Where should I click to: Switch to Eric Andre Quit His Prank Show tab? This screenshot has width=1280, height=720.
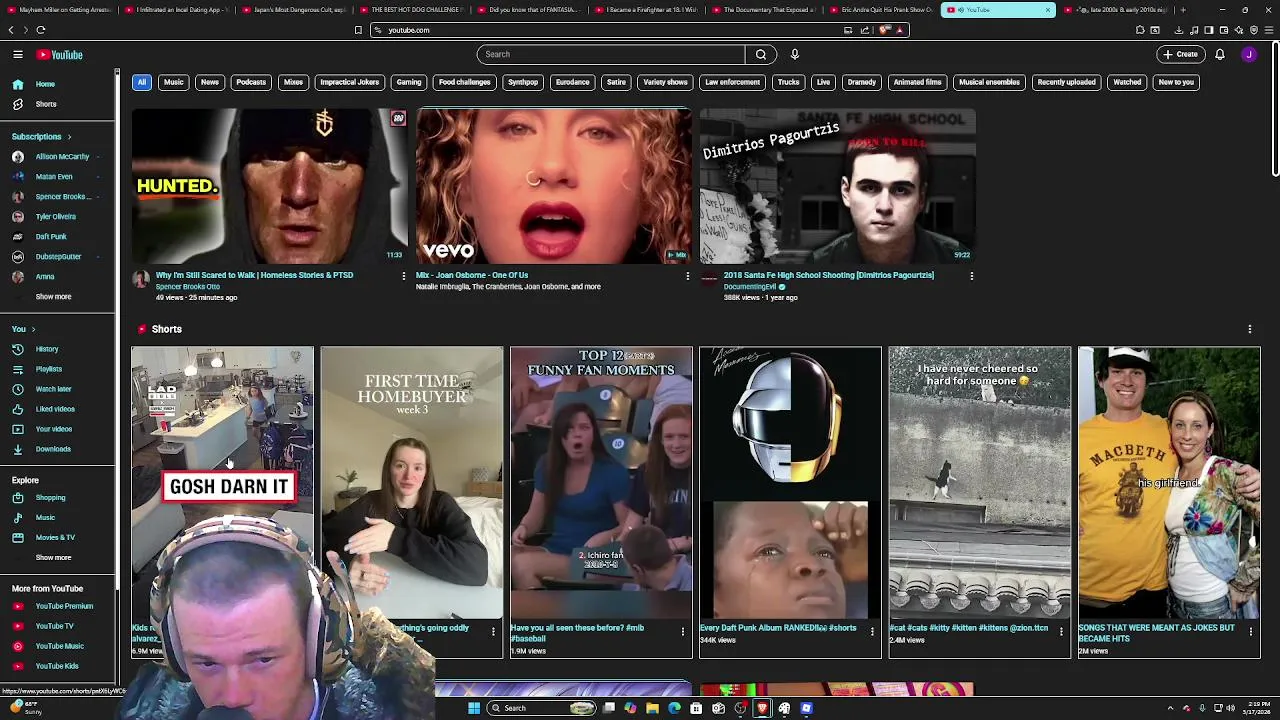880,10
